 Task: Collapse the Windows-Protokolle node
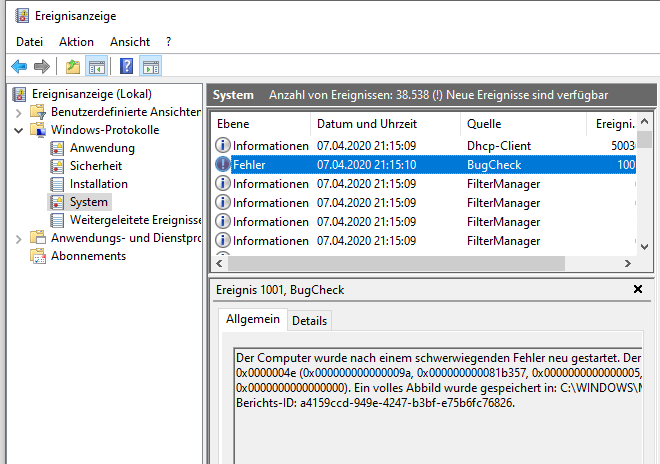[19, 131]
